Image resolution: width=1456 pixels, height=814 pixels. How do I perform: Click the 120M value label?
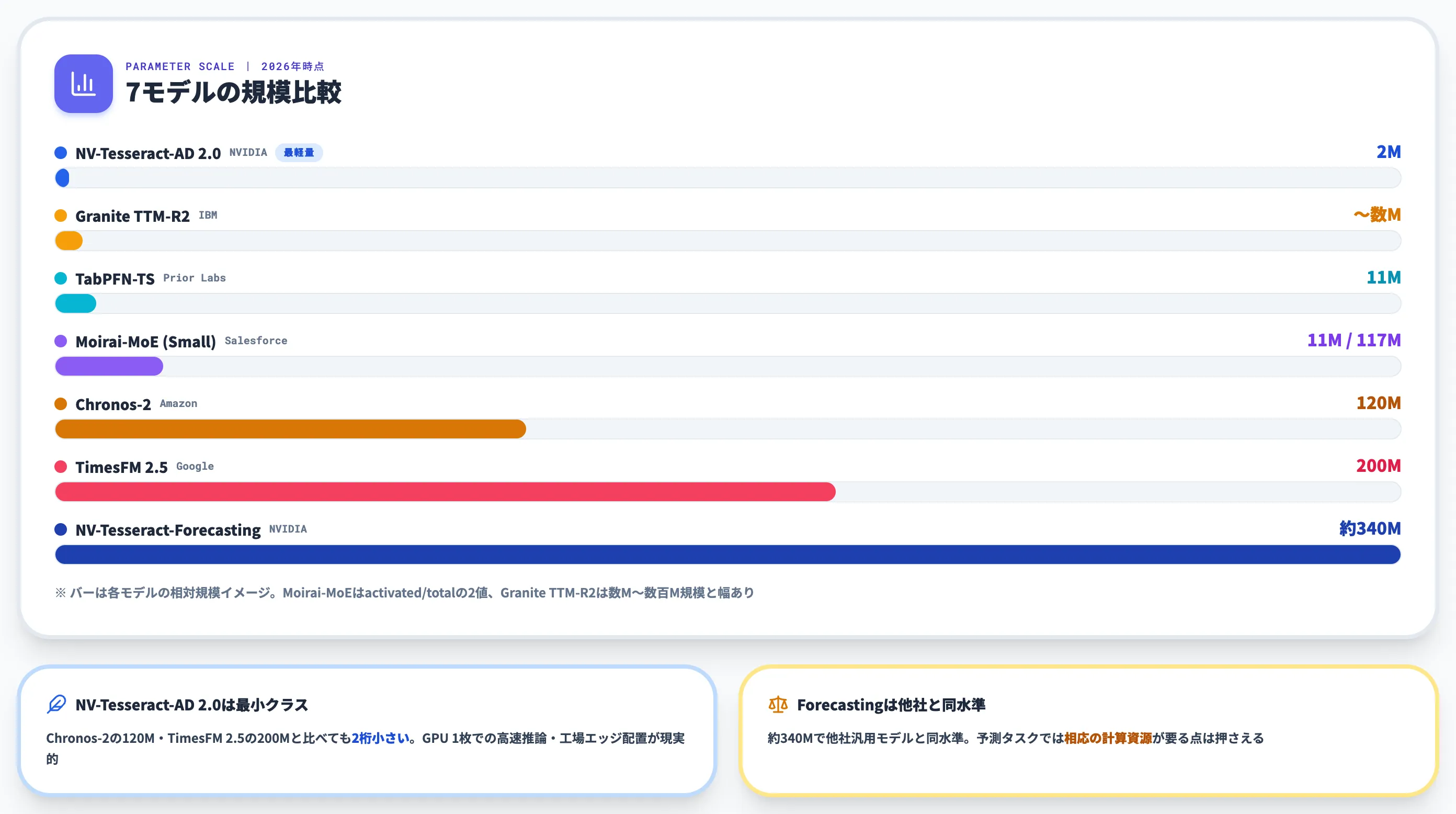coord(1379,403)
